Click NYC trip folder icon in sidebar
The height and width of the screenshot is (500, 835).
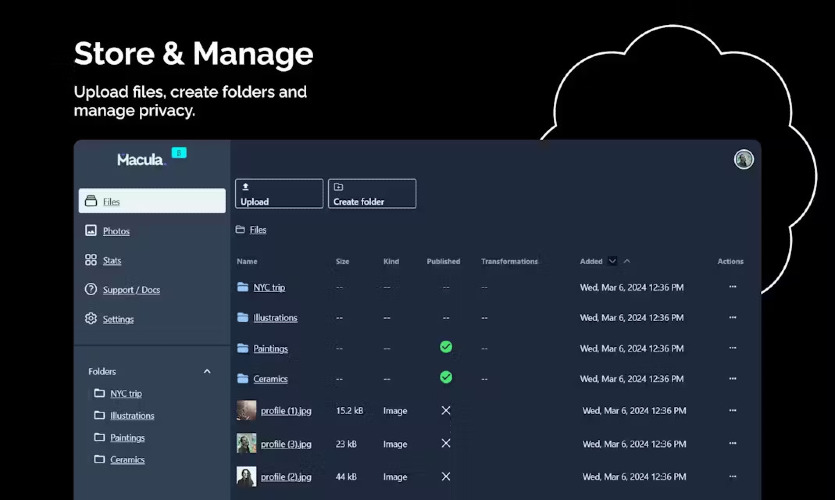point(99,393)
